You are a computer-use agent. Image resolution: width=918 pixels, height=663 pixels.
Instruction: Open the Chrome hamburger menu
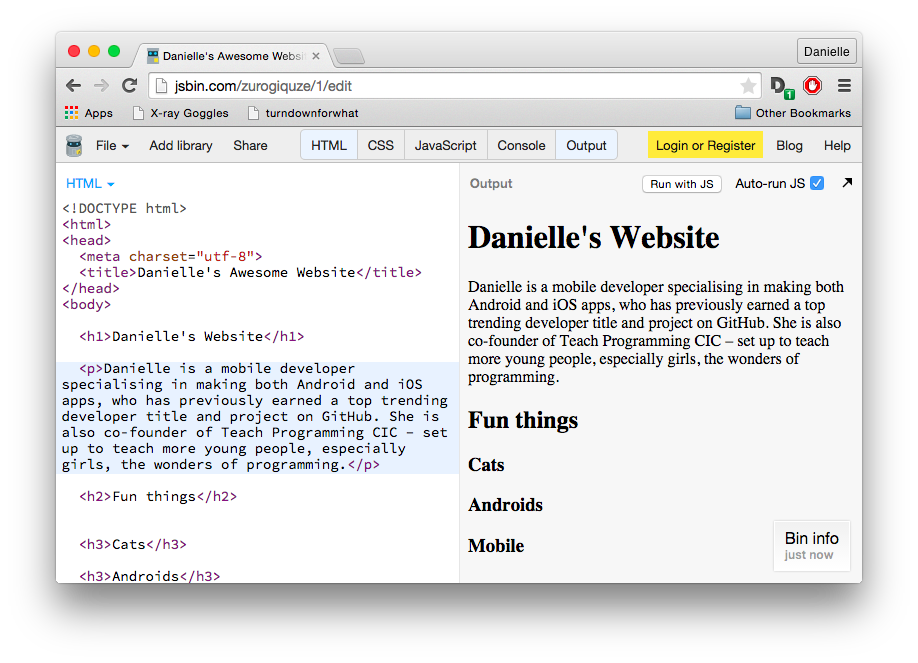pos(844,86)
